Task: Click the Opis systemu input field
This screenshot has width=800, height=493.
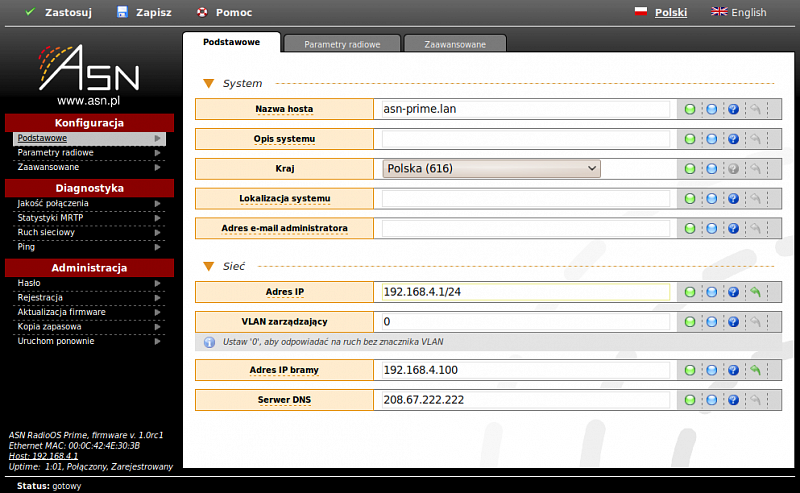Action: (x=526, y=139)
